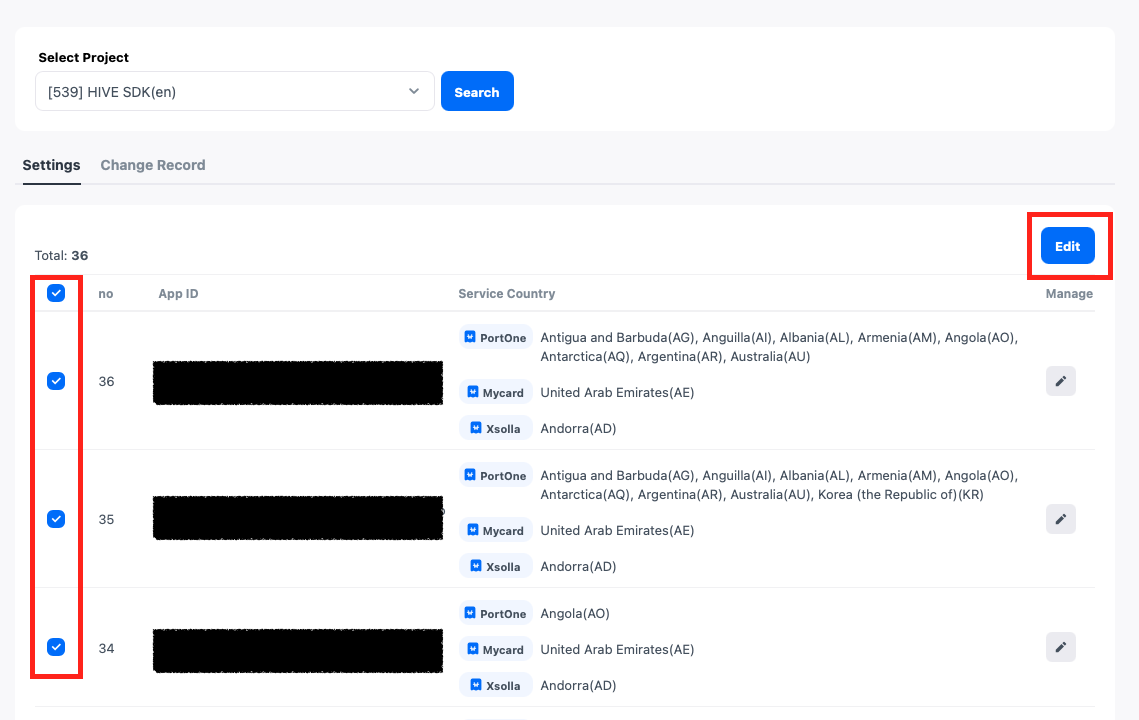Open the Select Project dropdown

(234, 92)
